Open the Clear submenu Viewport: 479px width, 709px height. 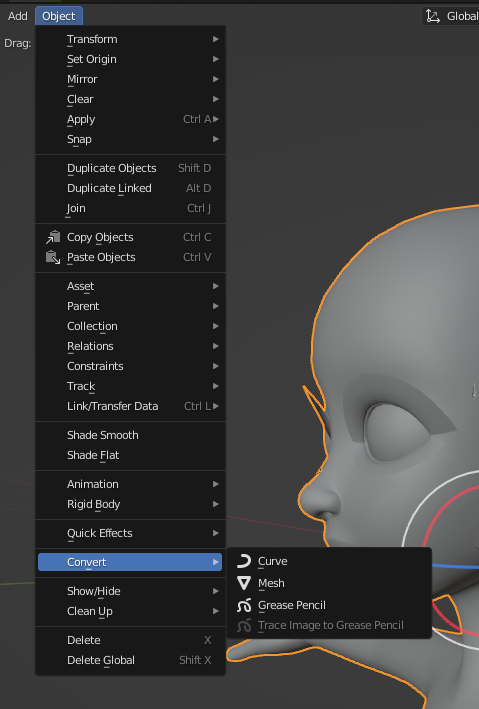tap(130, 99)
